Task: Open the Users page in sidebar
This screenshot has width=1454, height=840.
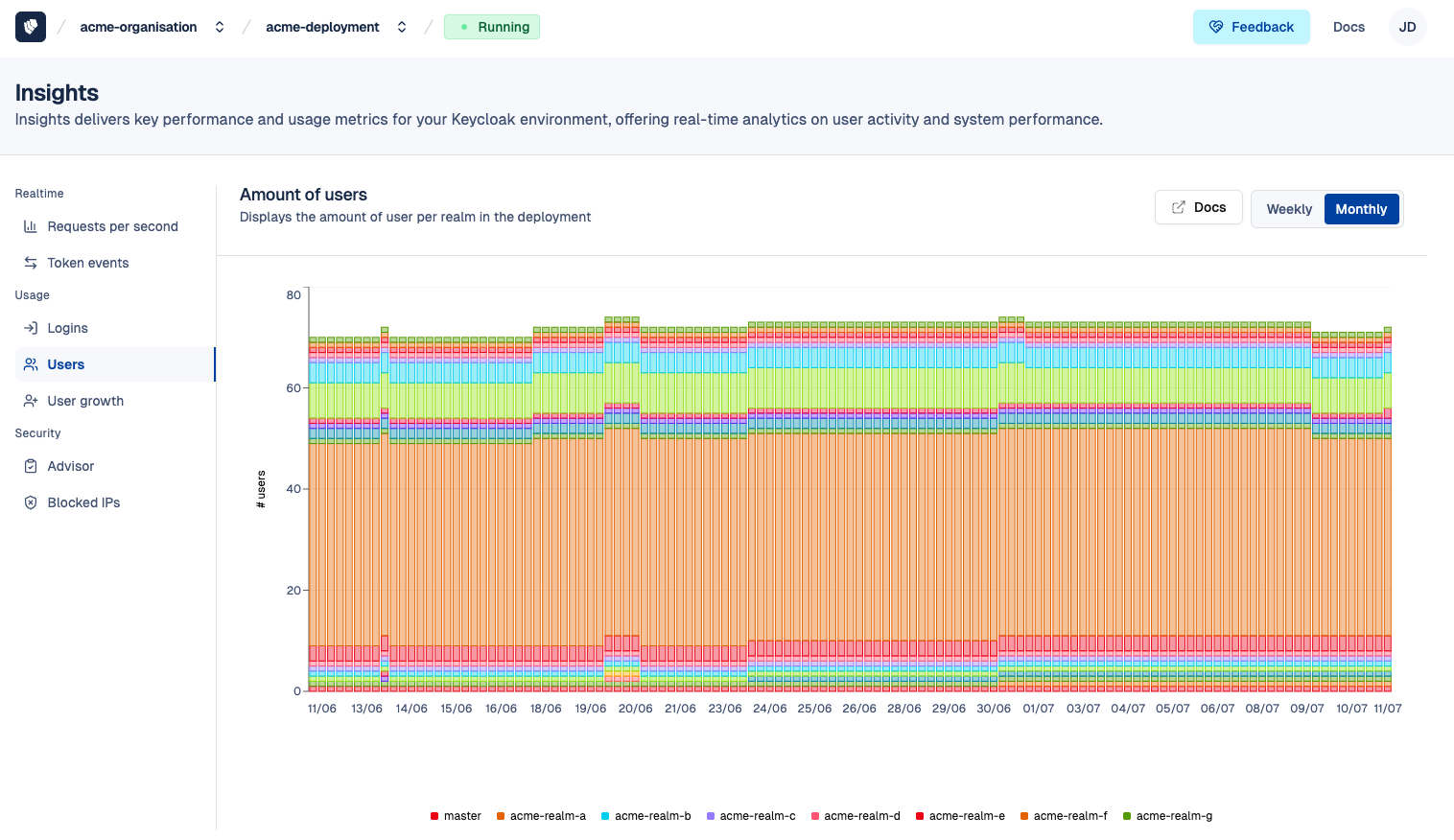Action: click(x=66, y=364)
